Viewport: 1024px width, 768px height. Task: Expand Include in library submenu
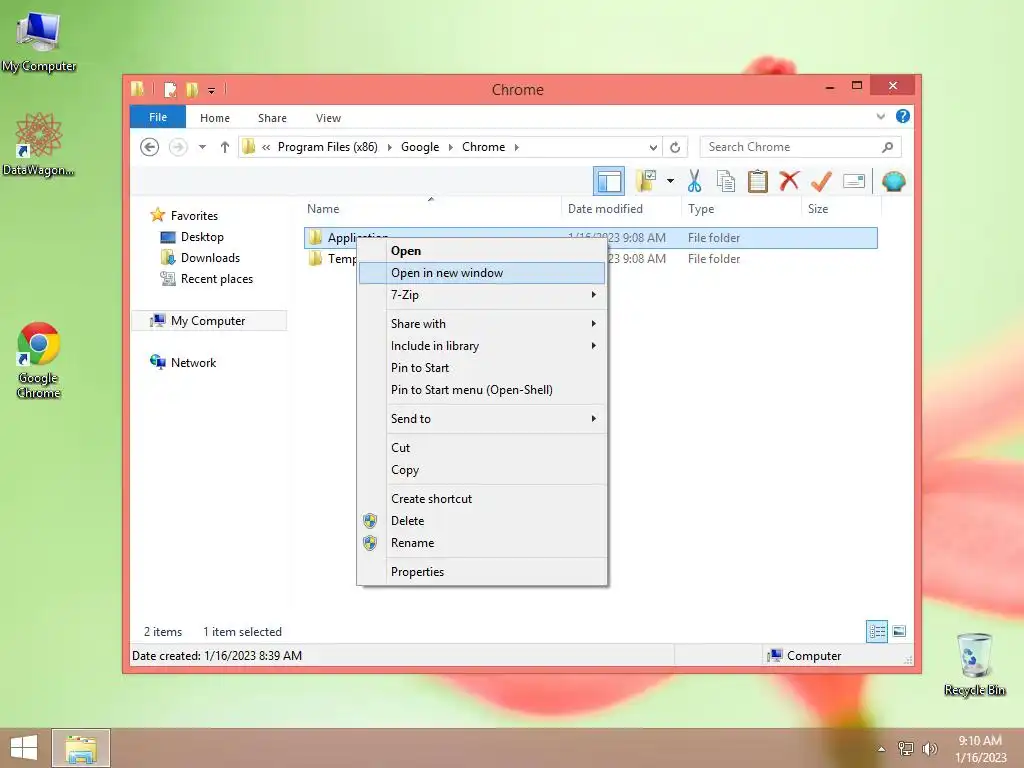coord(483,345)
